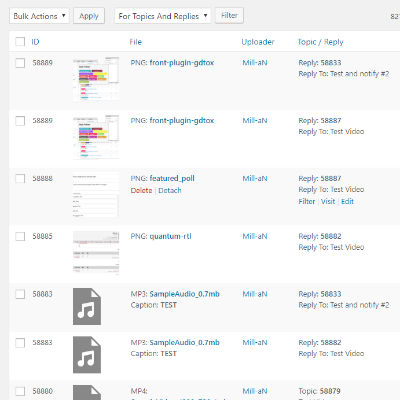This screenshot has height=400, width=400.
Task: Open SampleAudio_0.7mb link in Reply 58833 row
Action: pyautogui.click(x=184, y=294)
